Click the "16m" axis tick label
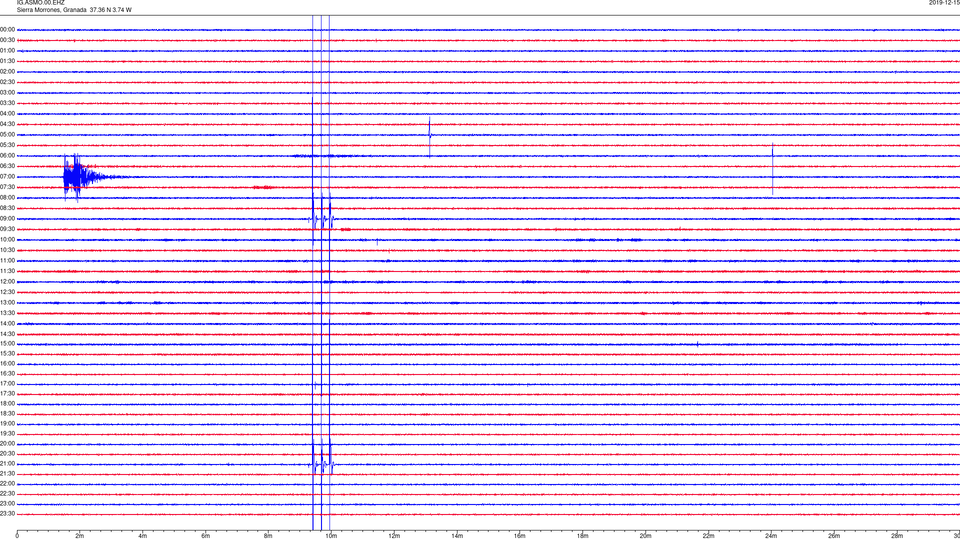960x540 pixels. coord(520,536)
